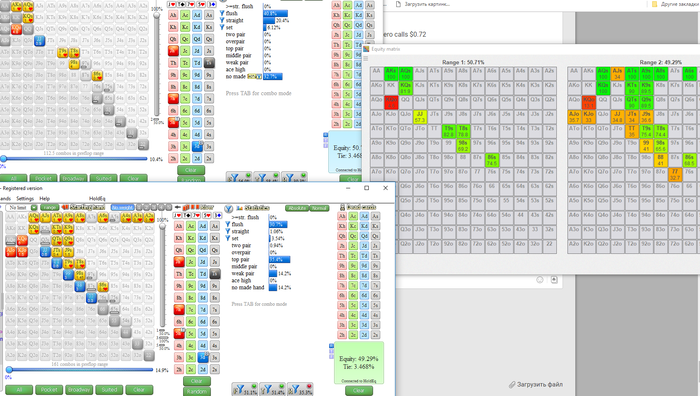
Task: Toggle the Ah card in lower board grid
Action: click(x=179, y=226)
